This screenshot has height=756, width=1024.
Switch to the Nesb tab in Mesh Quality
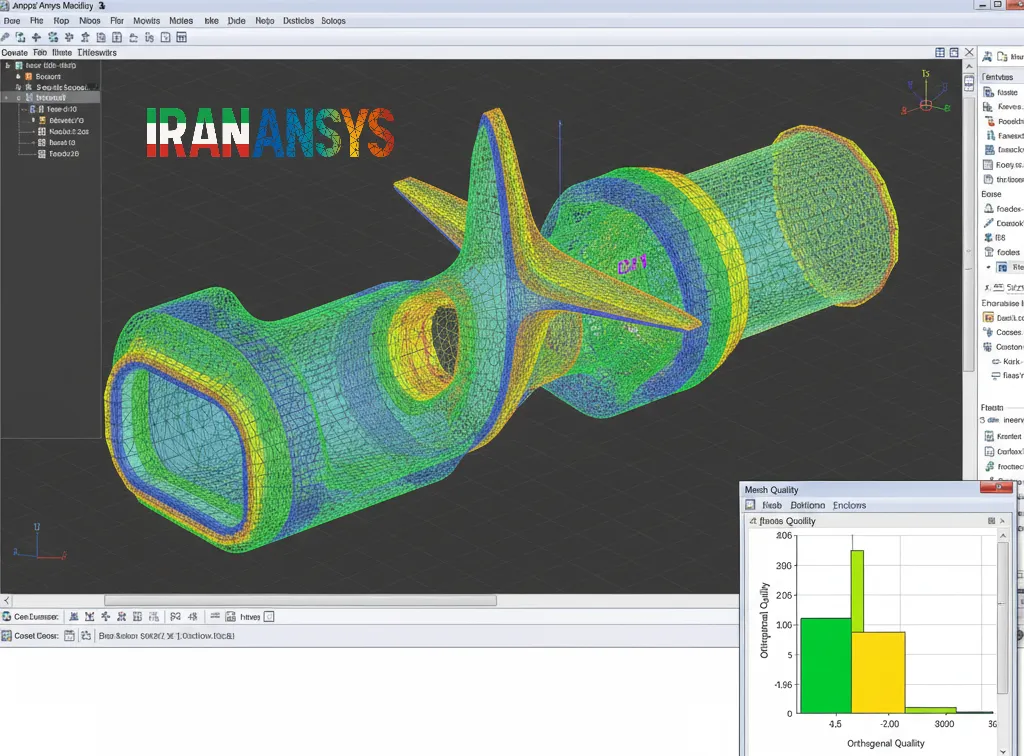pos(771,505)
